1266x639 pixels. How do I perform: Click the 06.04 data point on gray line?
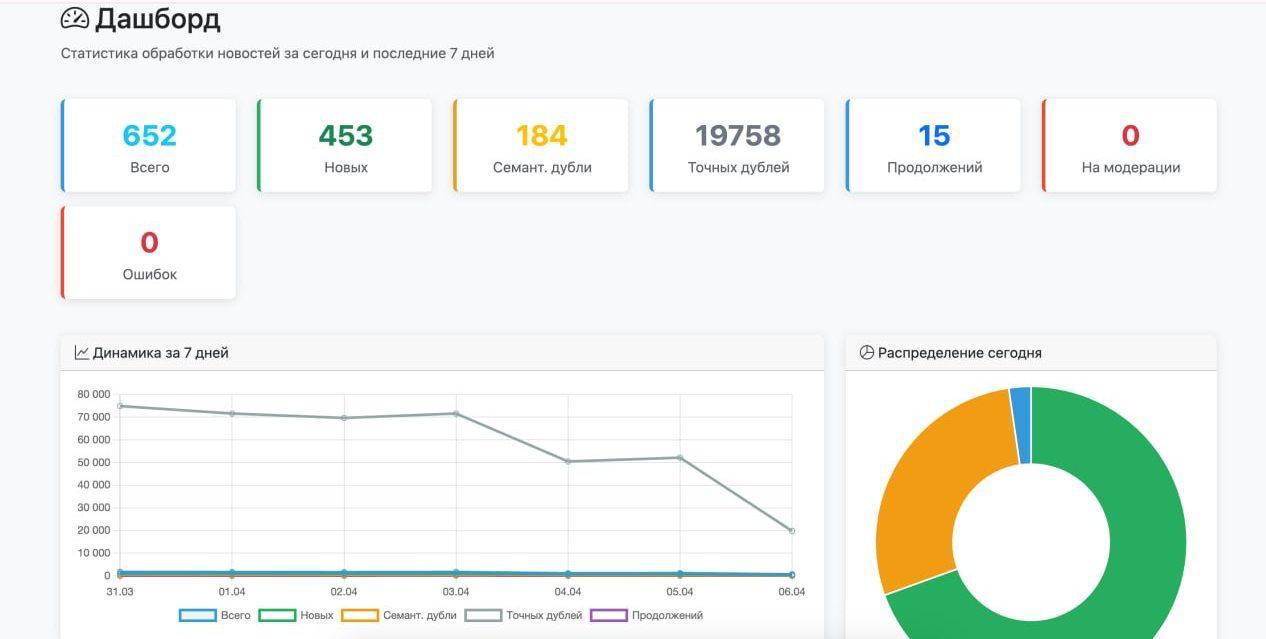[x=791, y=531]
